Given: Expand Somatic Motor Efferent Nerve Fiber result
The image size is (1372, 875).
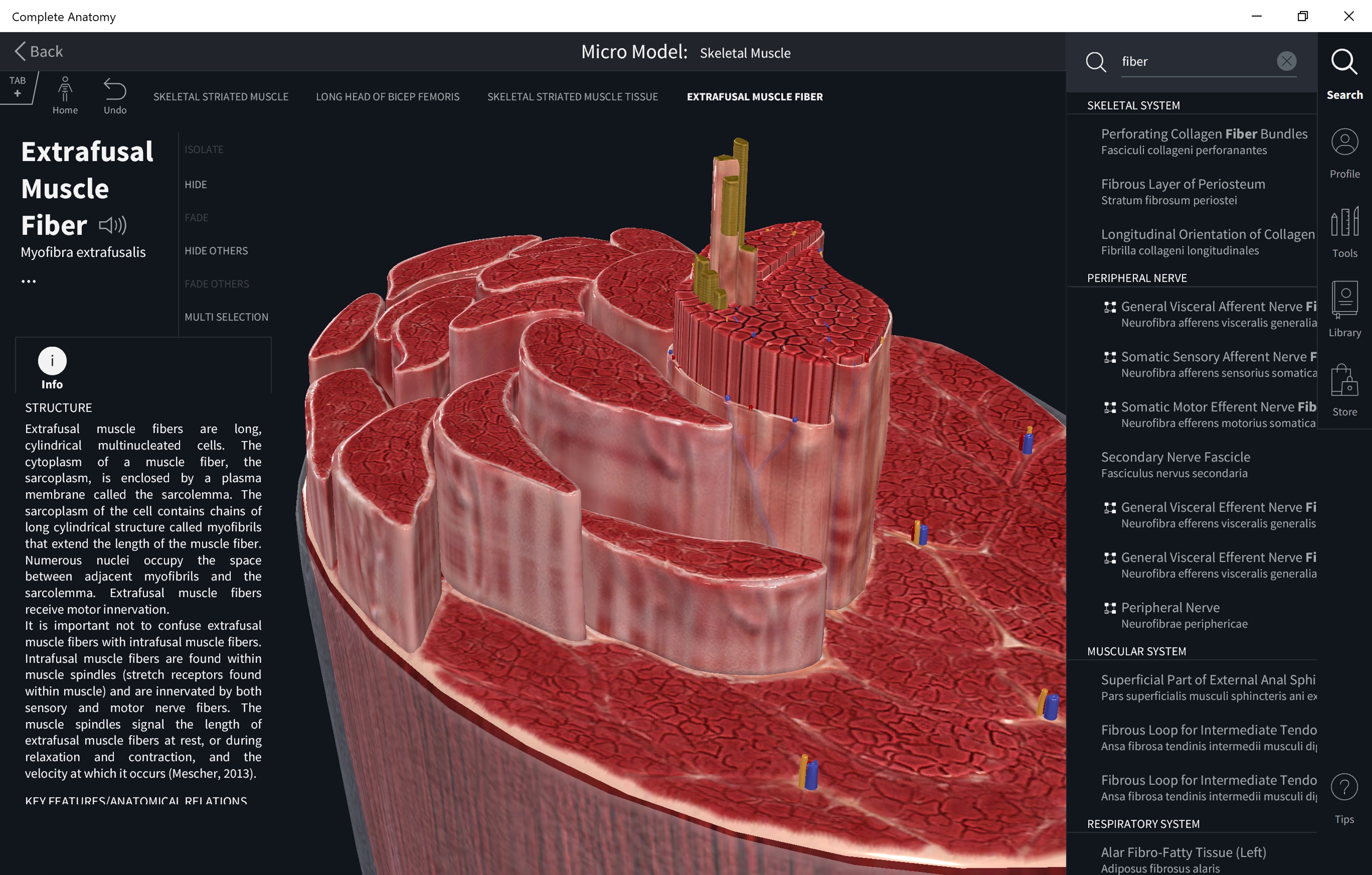Looking at the screenshot, I should point(1109,407).
